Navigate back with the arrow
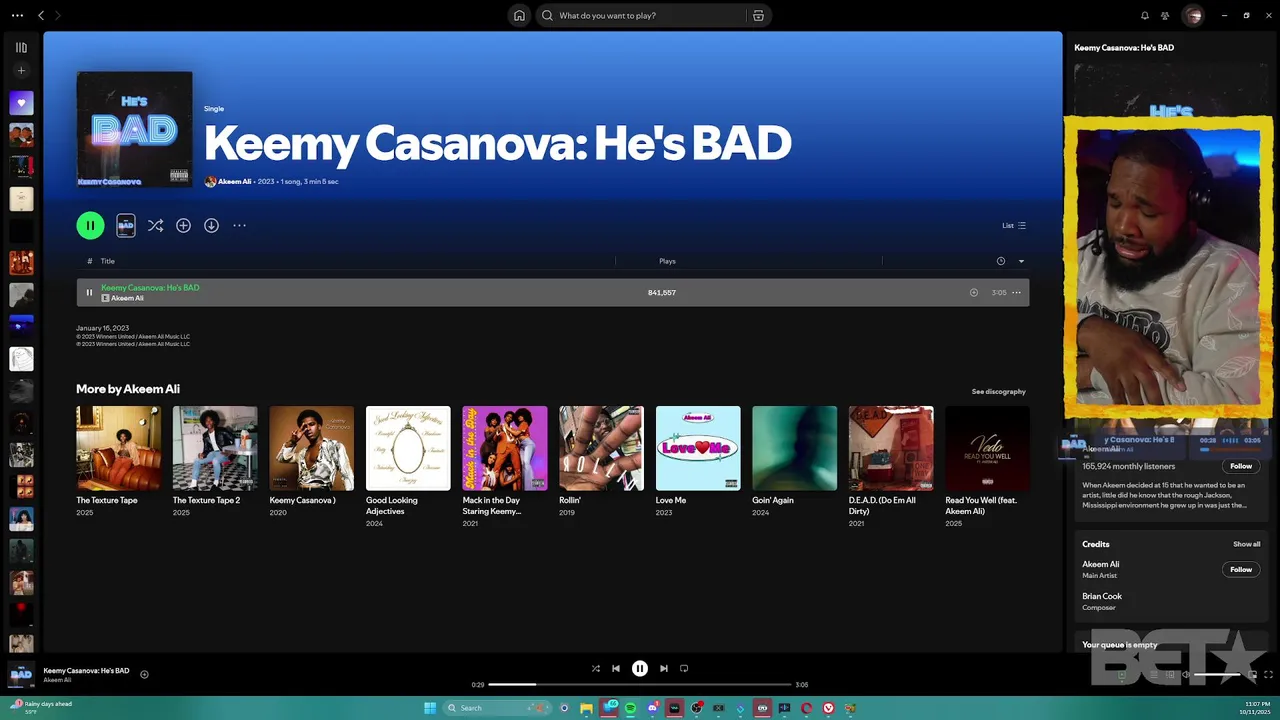 (x=41, y=16)
